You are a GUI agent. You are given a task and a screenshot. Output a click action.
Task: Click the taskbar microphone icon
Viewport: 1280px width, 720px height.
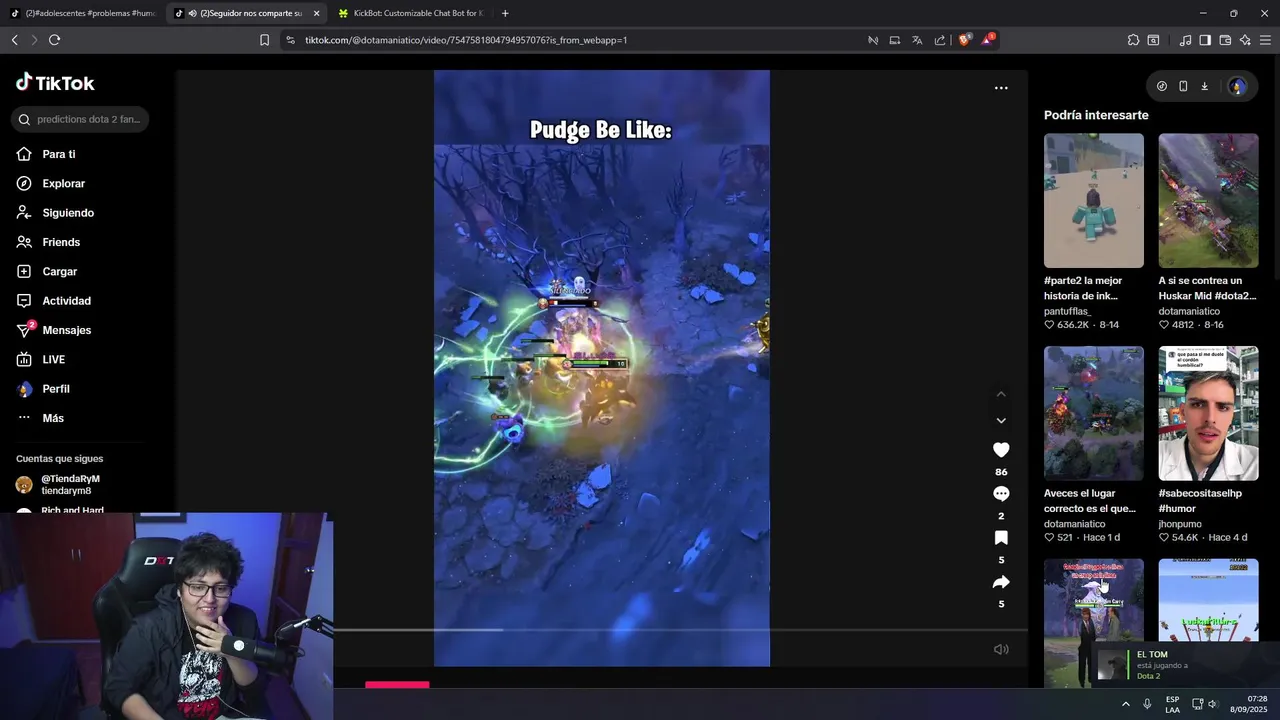click(x=1147, y=704)
